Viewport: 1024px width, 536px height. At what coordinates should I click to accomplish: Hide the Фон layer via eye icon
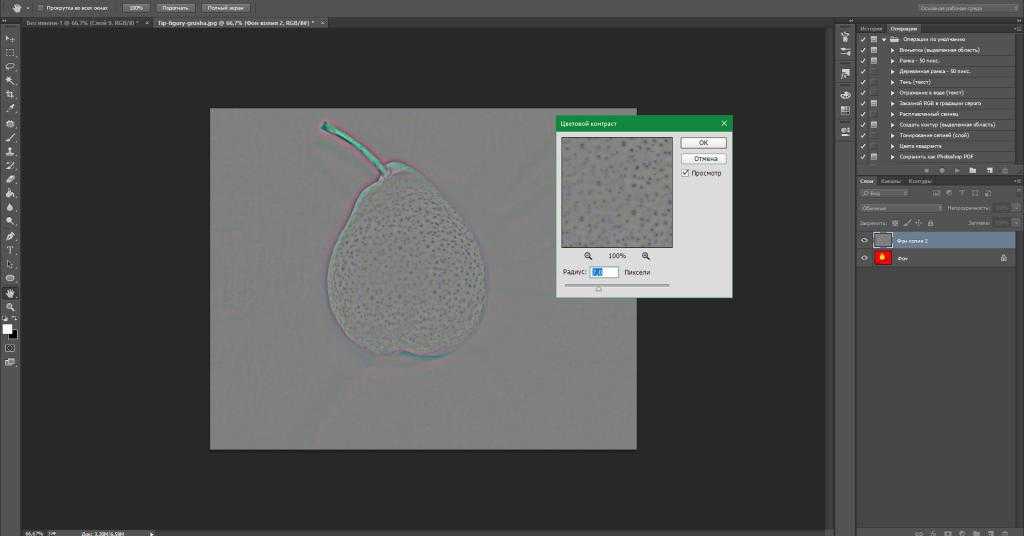tap(864, 258)
